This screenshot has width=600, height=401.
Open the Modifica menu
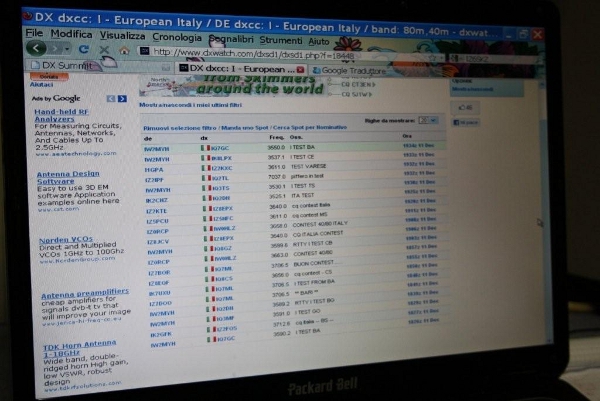(x=71, y=34)
